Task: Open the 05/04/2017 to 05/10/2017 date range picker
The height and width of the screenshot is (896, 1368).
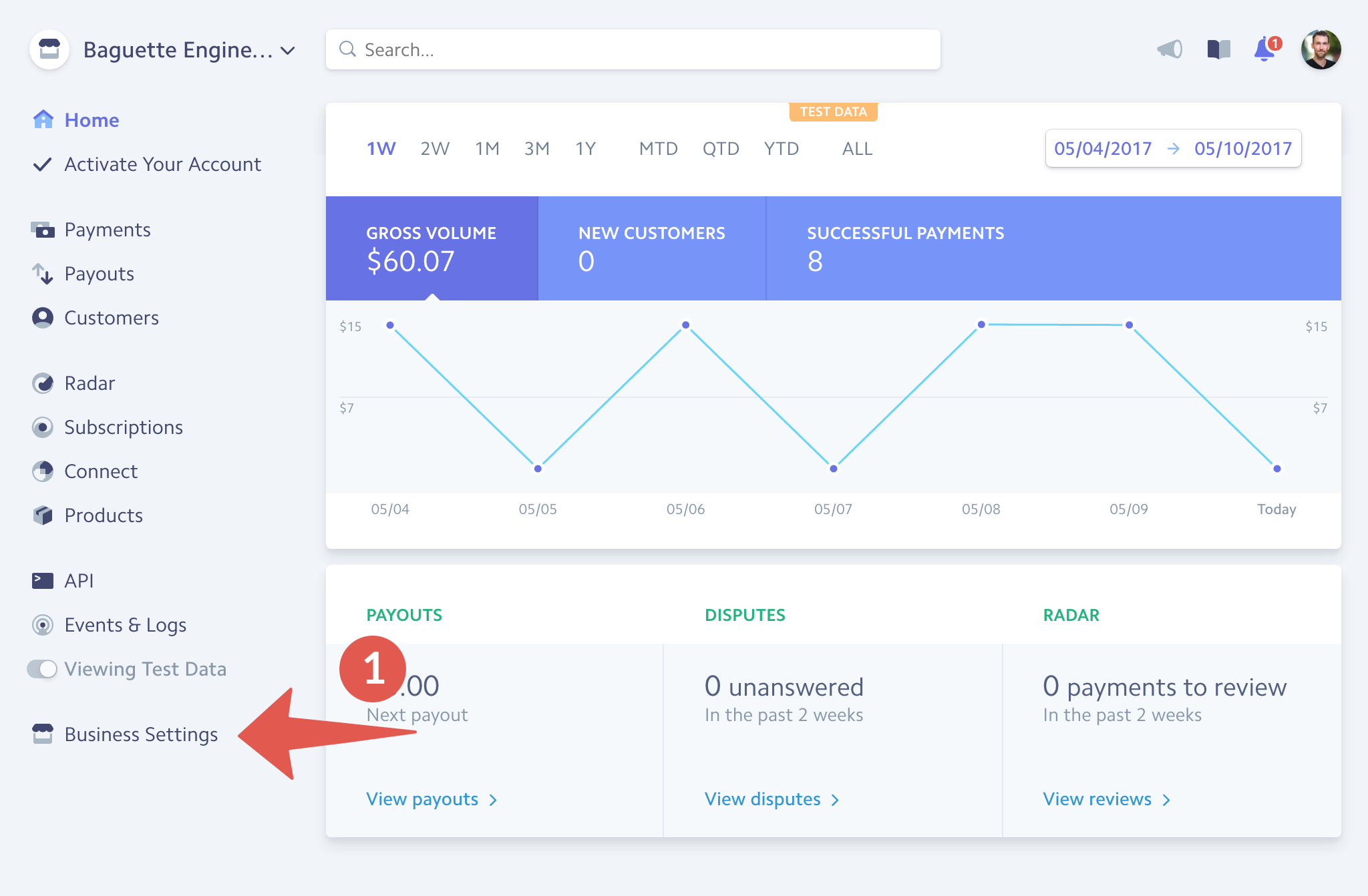Action: (x=1173, y=148)
